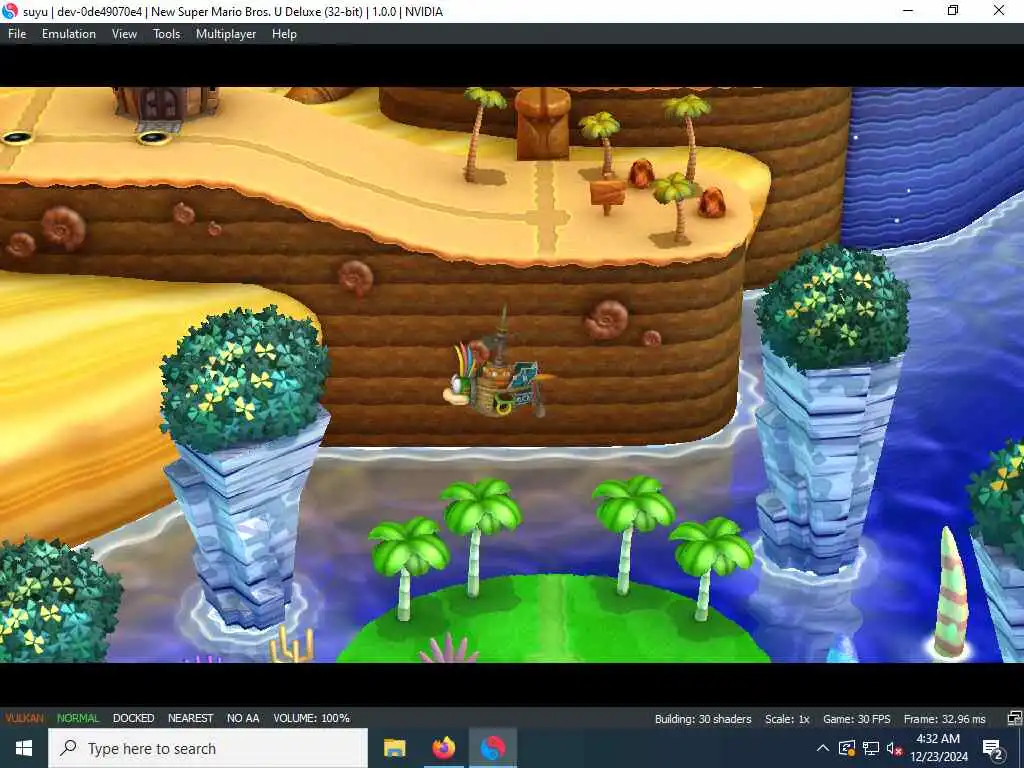
Task: Minimize the suyu window
Action: point(908,10)
